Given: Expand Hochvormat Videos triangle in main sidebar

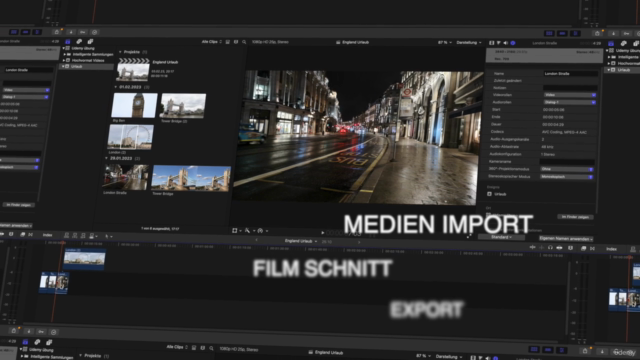Looking at the screenshot, I should (64, 60).
